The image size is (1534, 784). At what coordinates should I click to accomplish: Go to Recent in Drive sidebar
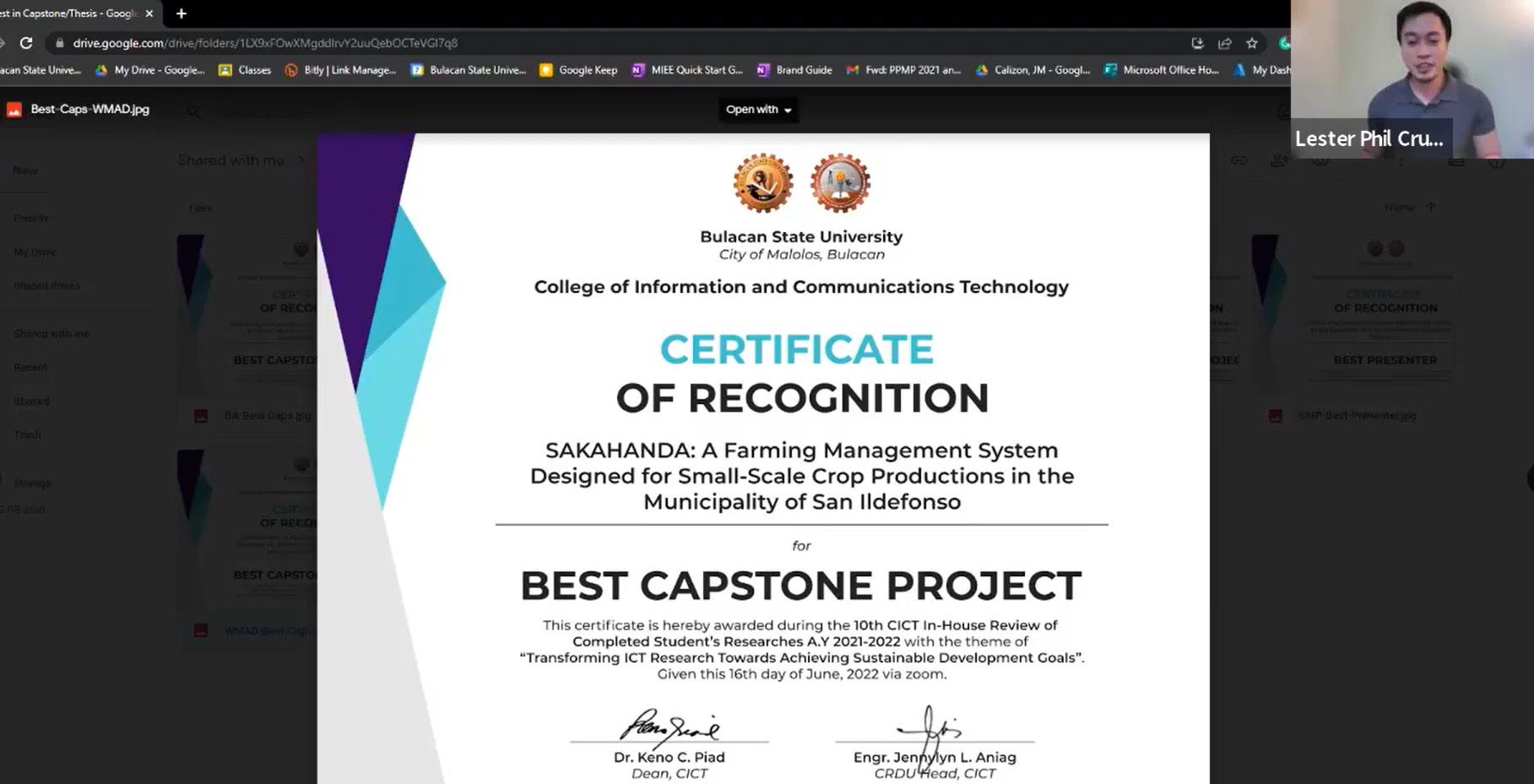(30, 367)
